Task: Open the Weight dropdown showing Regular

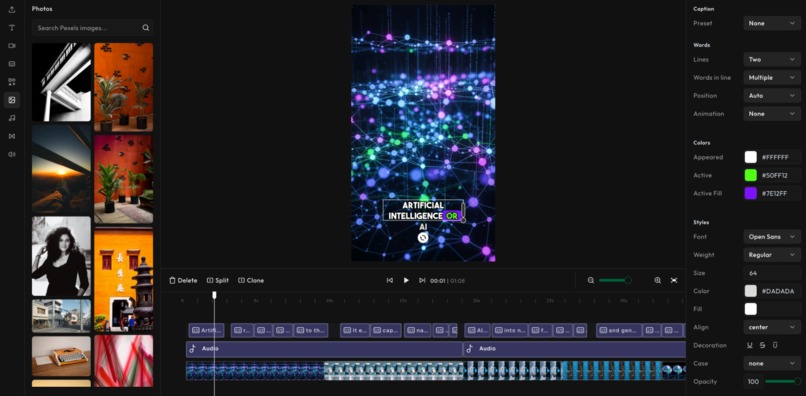Action: [772, 255]
